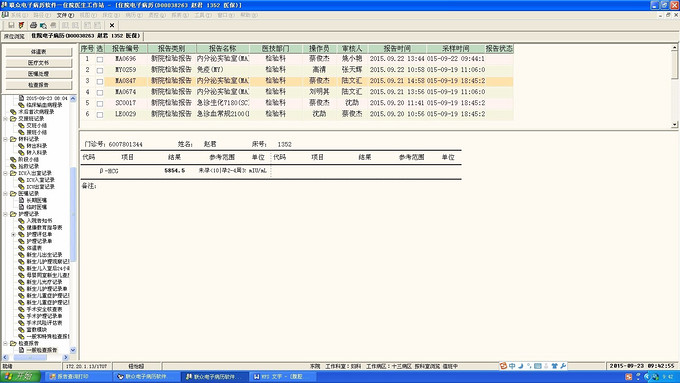680x383 pixels.
Task: Open the 一般检查报告 tree item
Action: pos(41,350)
